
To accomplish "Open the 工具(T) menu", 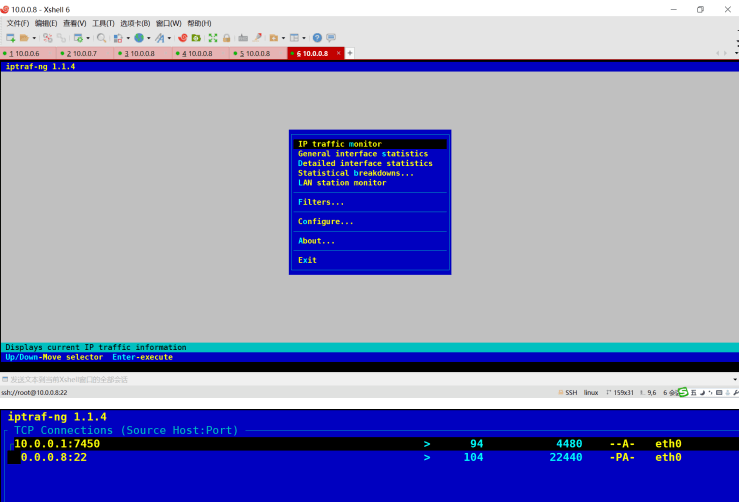I will point(103,23).
